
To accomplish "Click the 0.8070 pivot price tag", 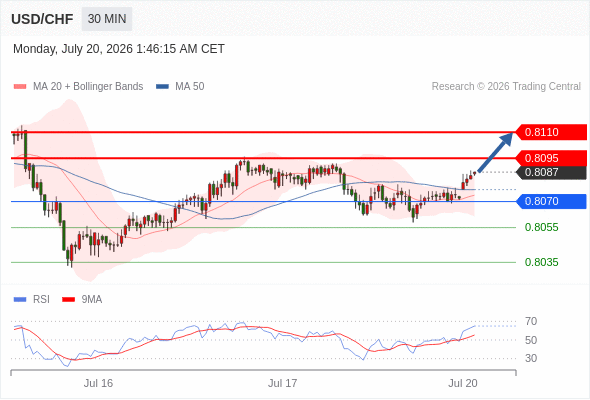I will [551, 201].
